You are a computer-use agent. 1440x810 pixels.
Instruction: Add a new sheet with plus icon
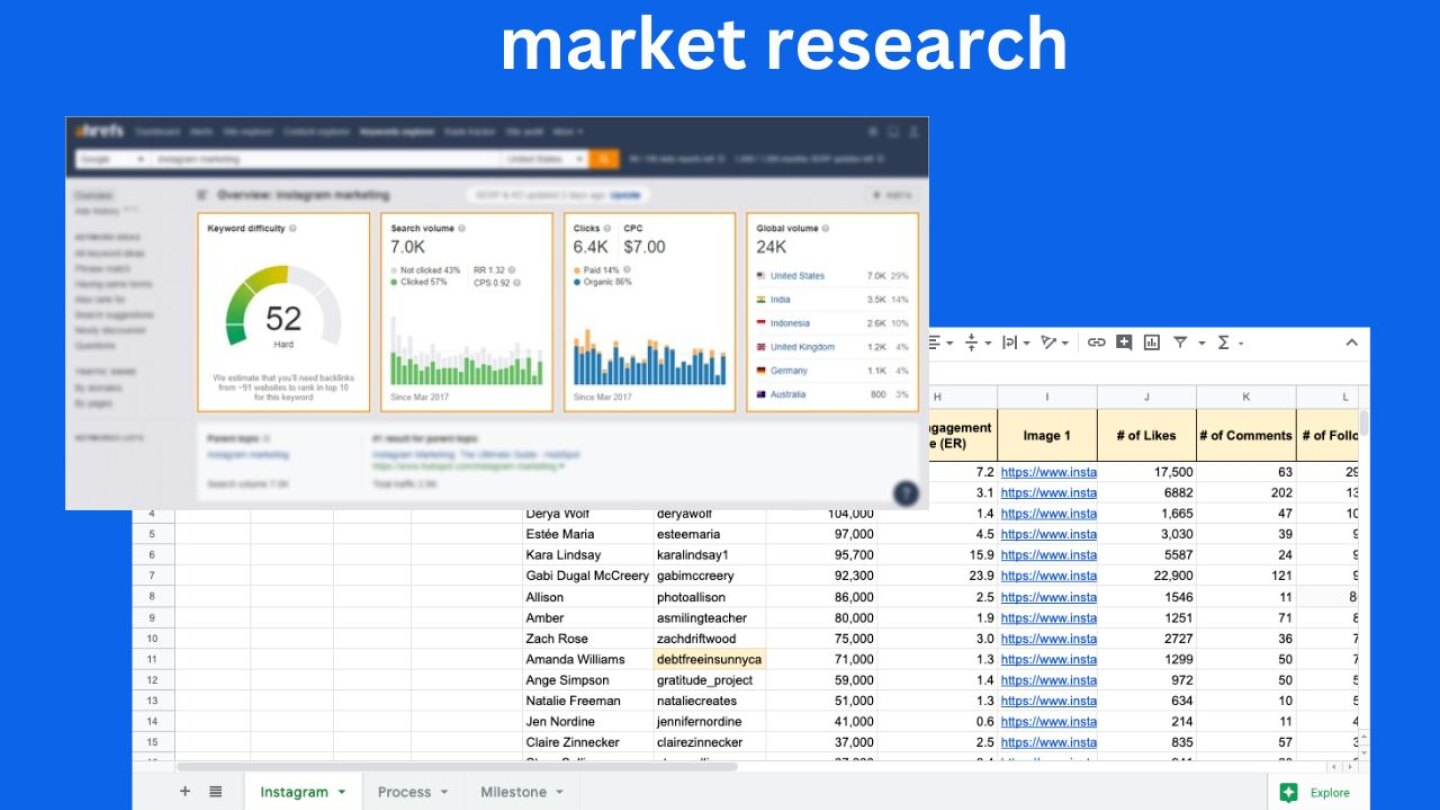tap(185, 791)
